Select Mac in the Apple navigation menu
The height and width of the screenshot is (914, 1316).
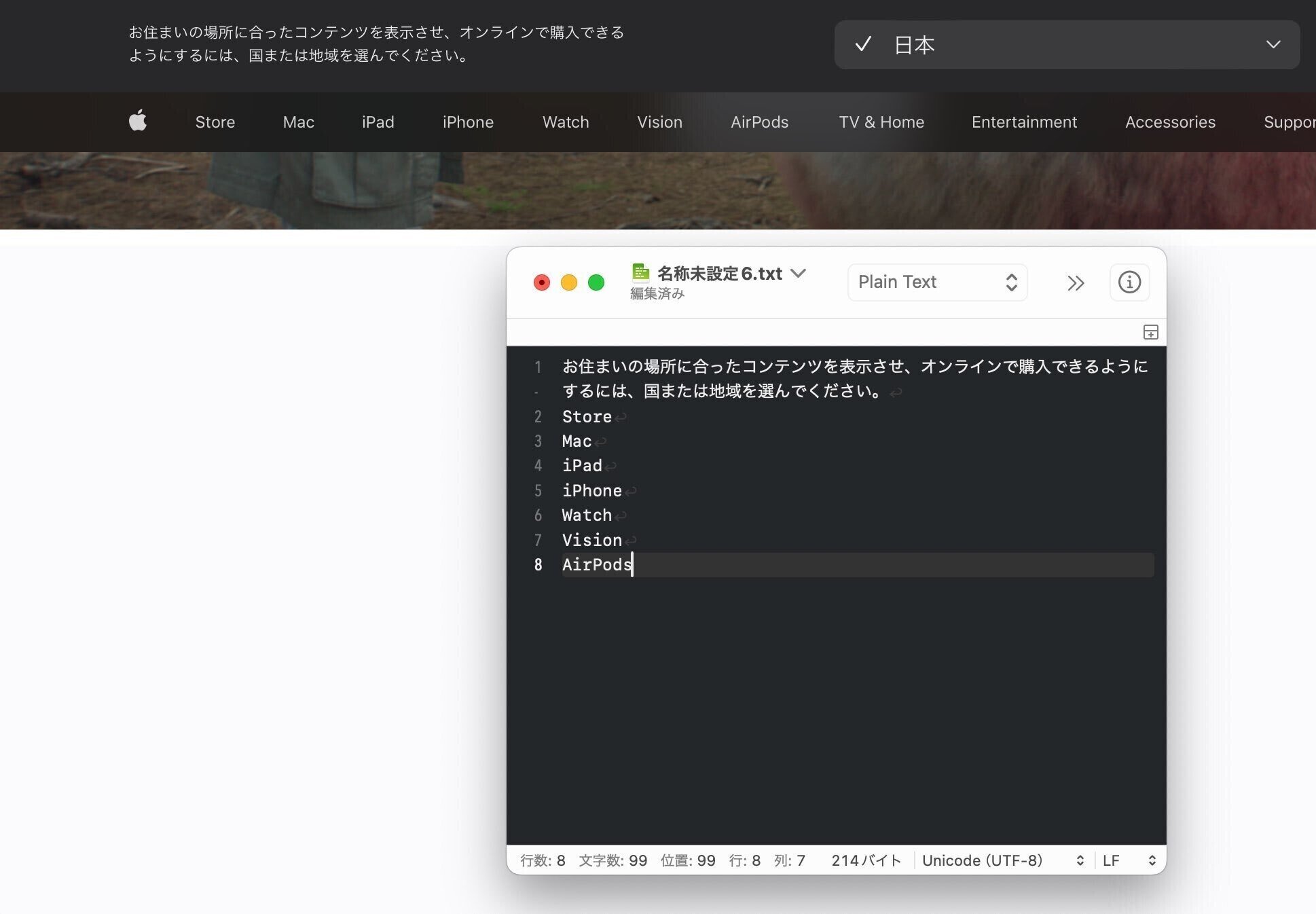[x=297, y=122]
